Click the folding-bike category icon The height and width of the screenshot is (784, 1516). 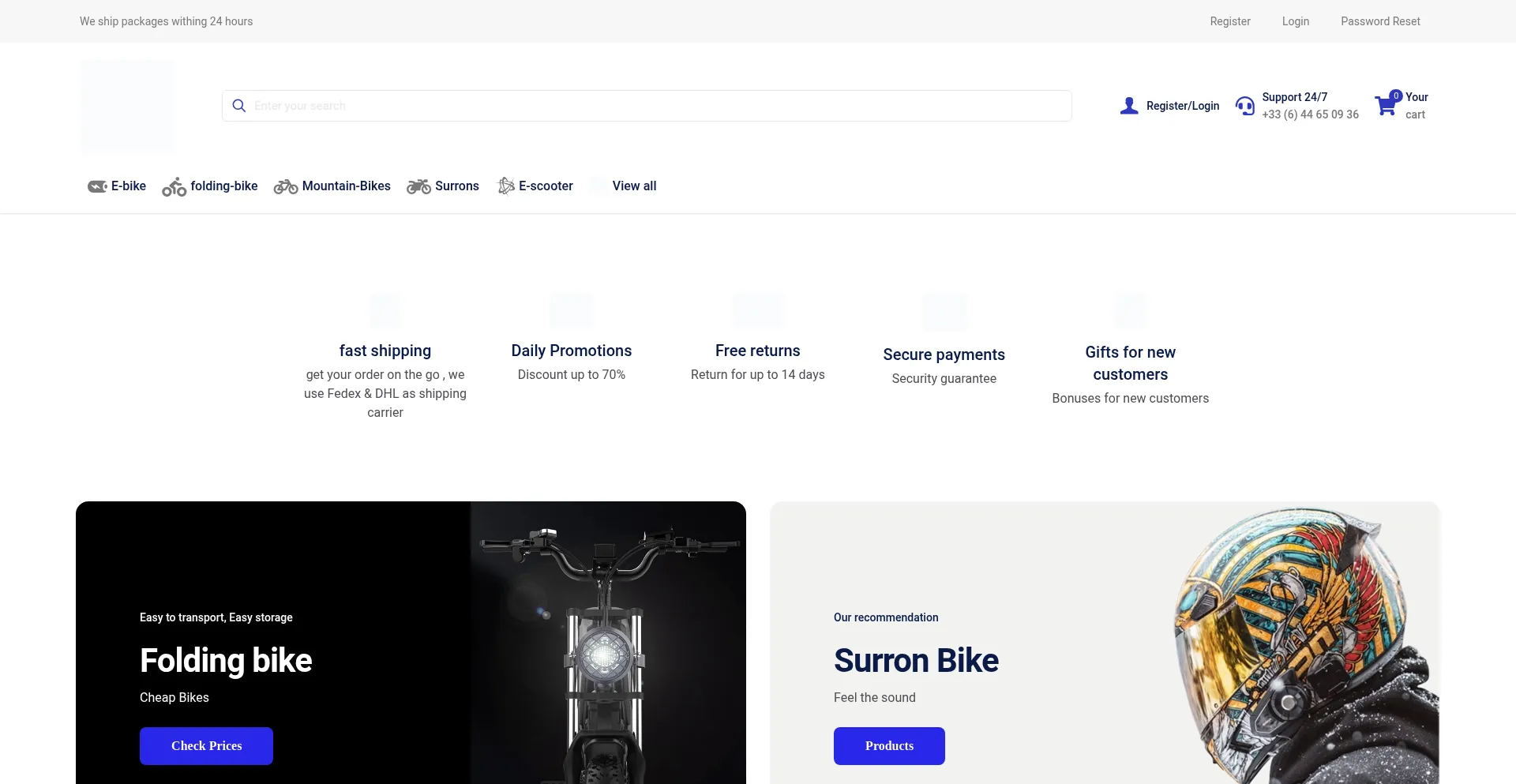[174, 186]
